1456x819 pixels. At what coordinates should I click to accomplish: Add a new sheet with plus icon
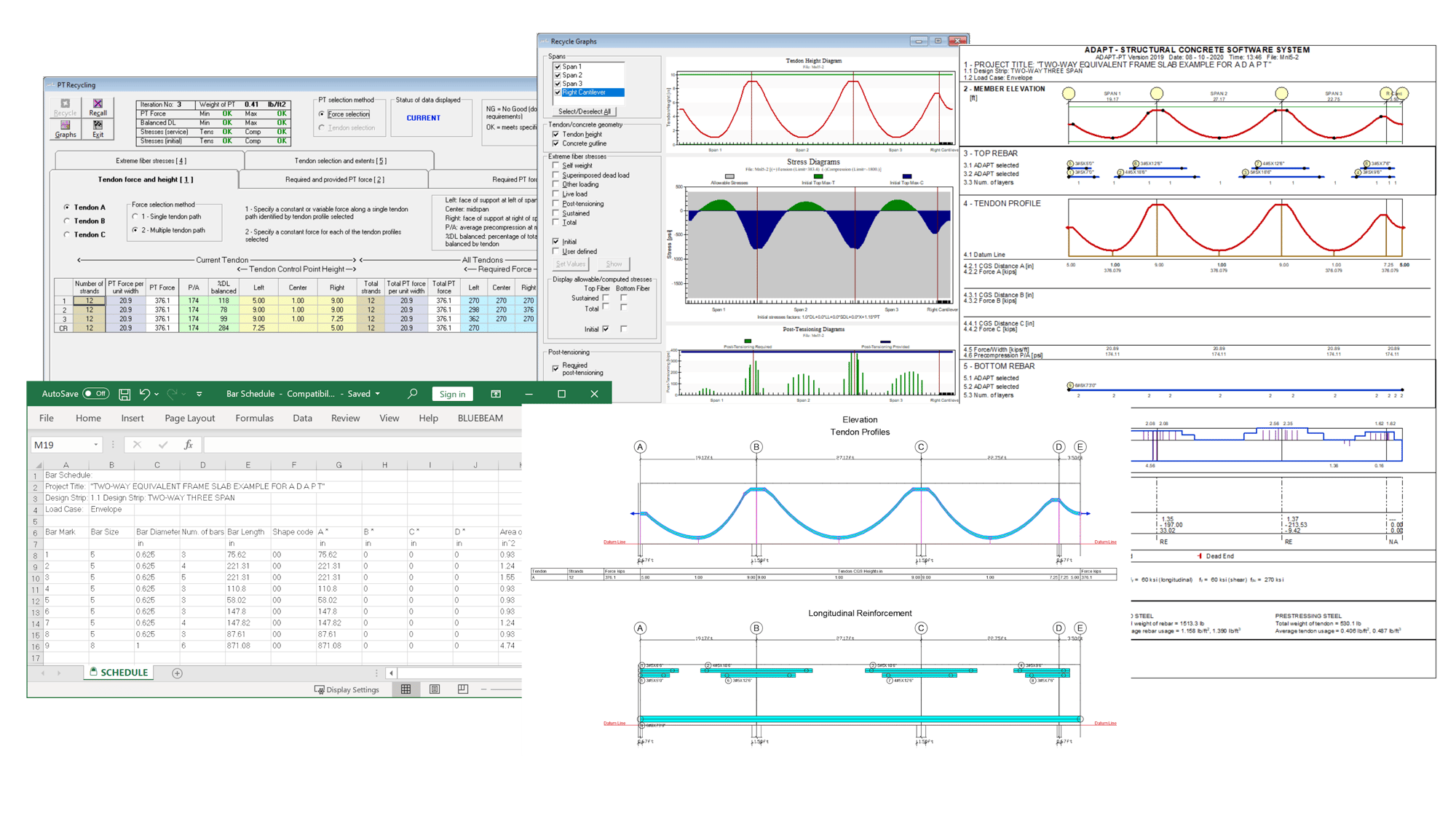pos(177,673)
